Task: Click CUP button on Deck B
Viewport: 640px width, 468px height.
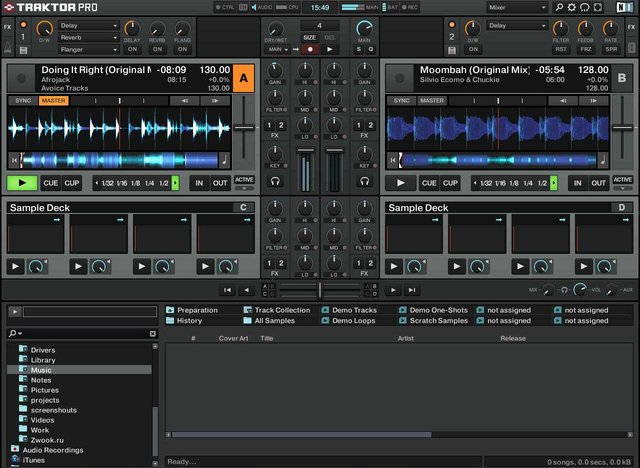Action: pos(450,183)
